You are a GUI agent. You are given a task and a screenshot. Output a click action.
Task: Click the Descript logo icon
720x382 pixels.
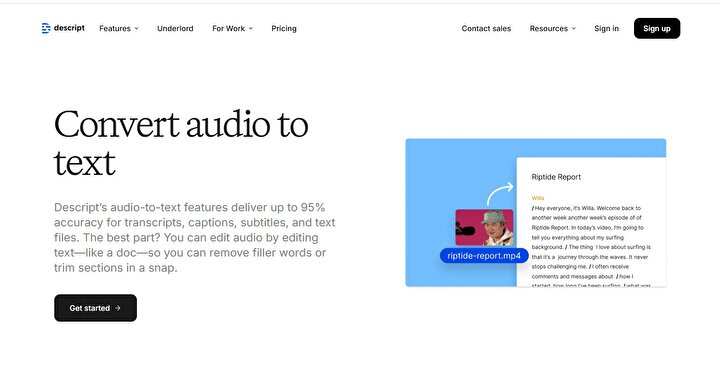coord(46,28)
